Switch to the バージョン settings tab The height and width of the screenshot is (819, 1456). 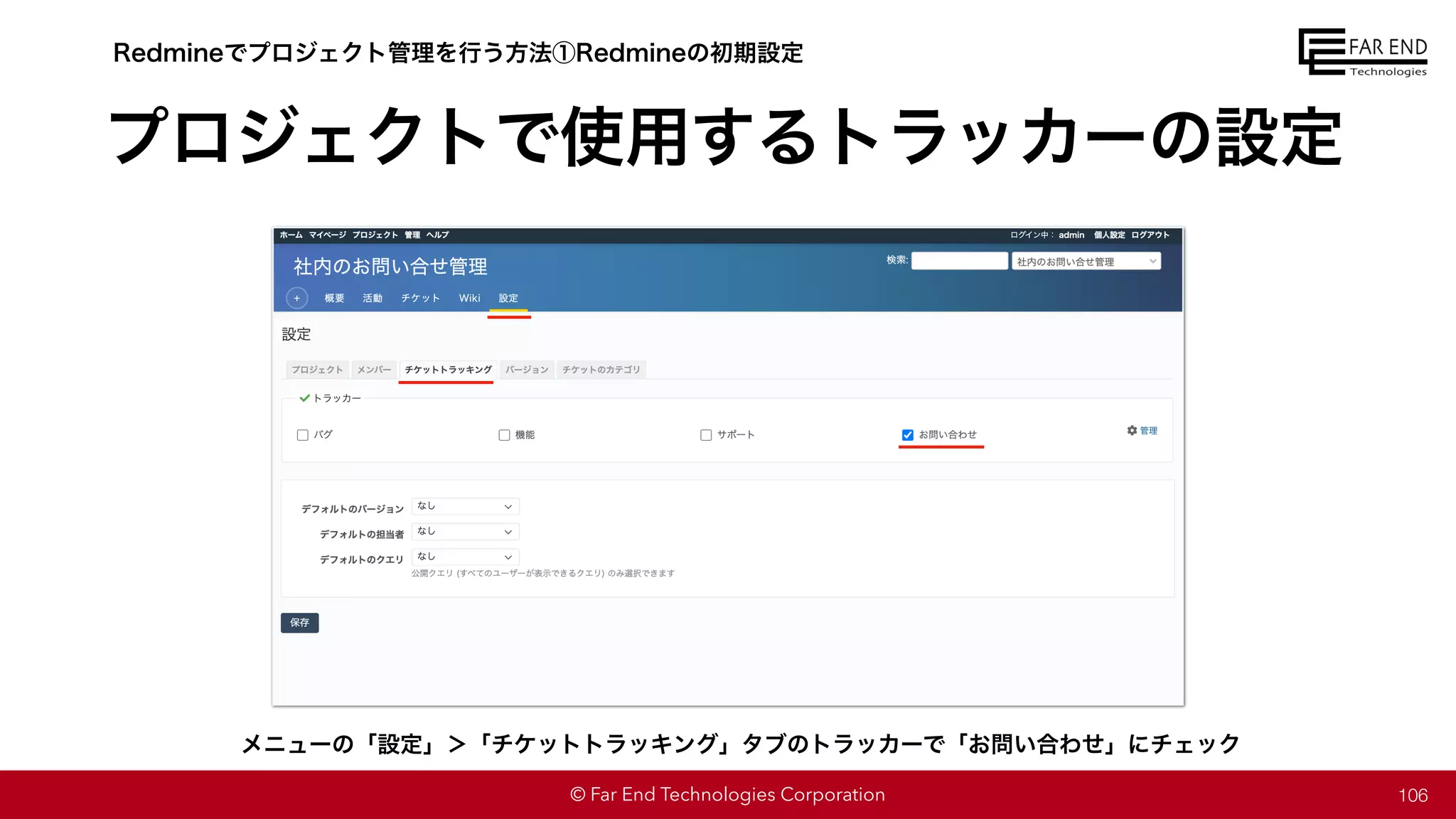coord(527,370)
